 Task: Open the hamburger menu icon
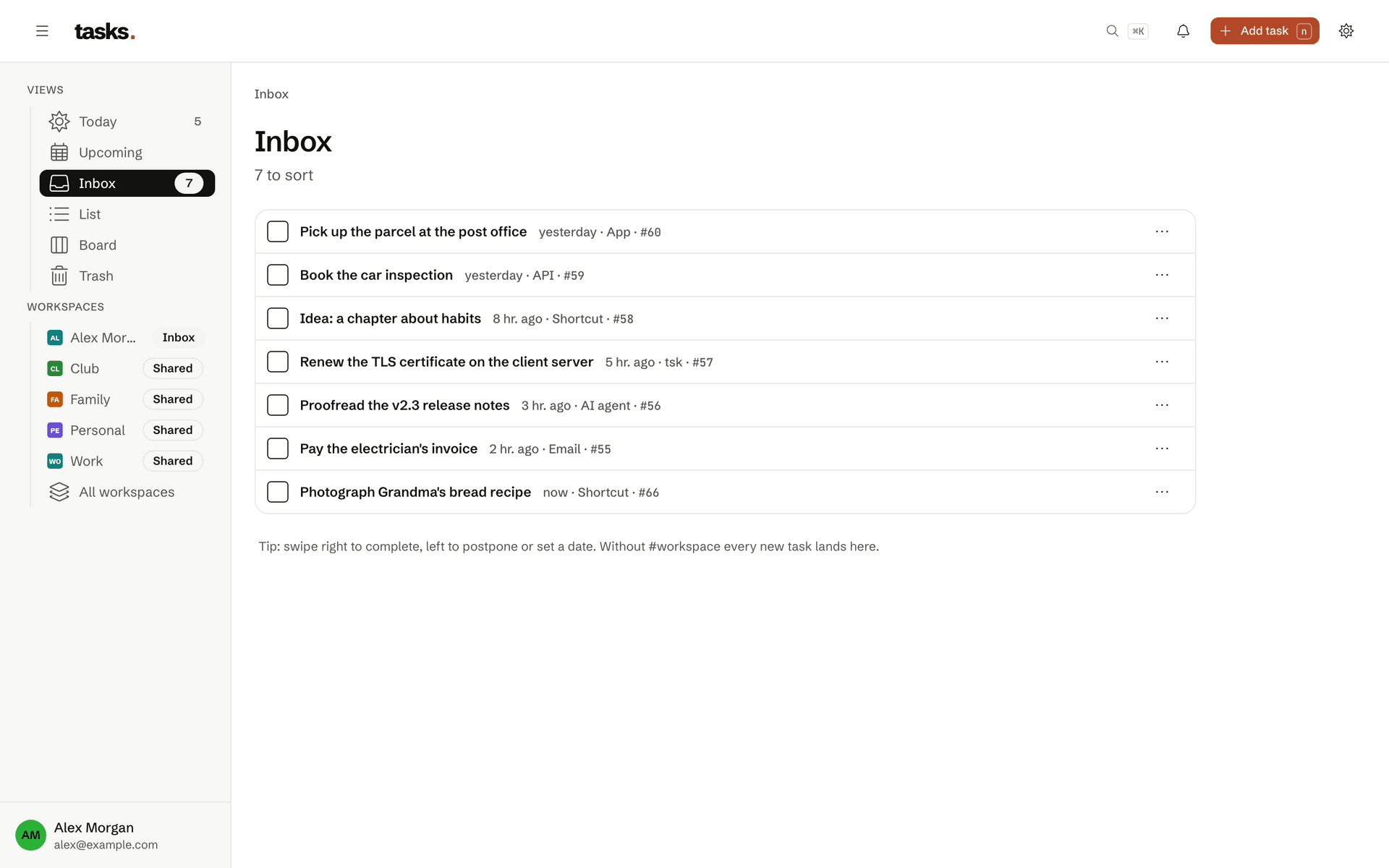point(42,31)
